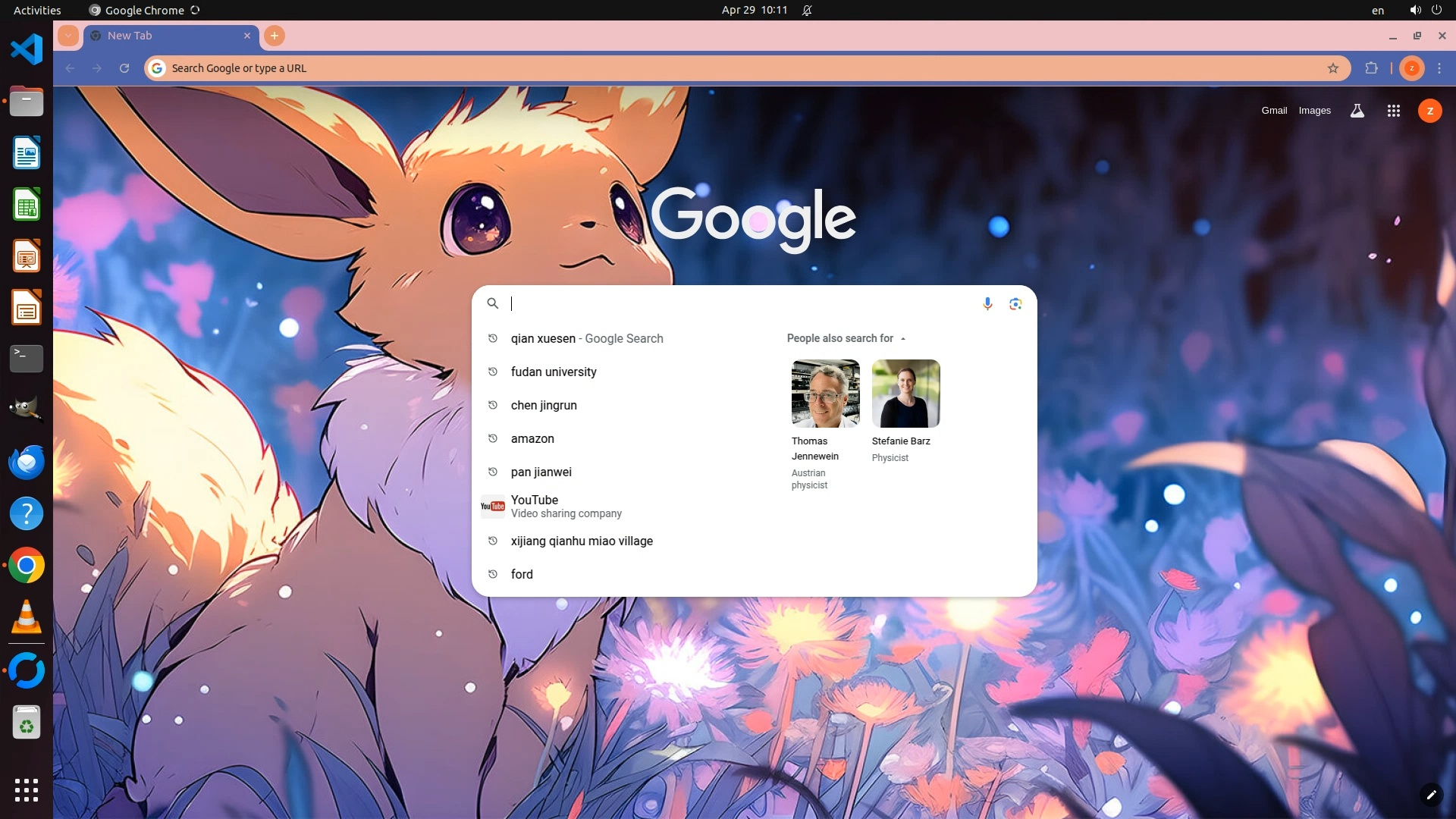Screen dimensions: 1456x819
Task: Select the fudan university suggestion
Action: [x=554, y=372]
